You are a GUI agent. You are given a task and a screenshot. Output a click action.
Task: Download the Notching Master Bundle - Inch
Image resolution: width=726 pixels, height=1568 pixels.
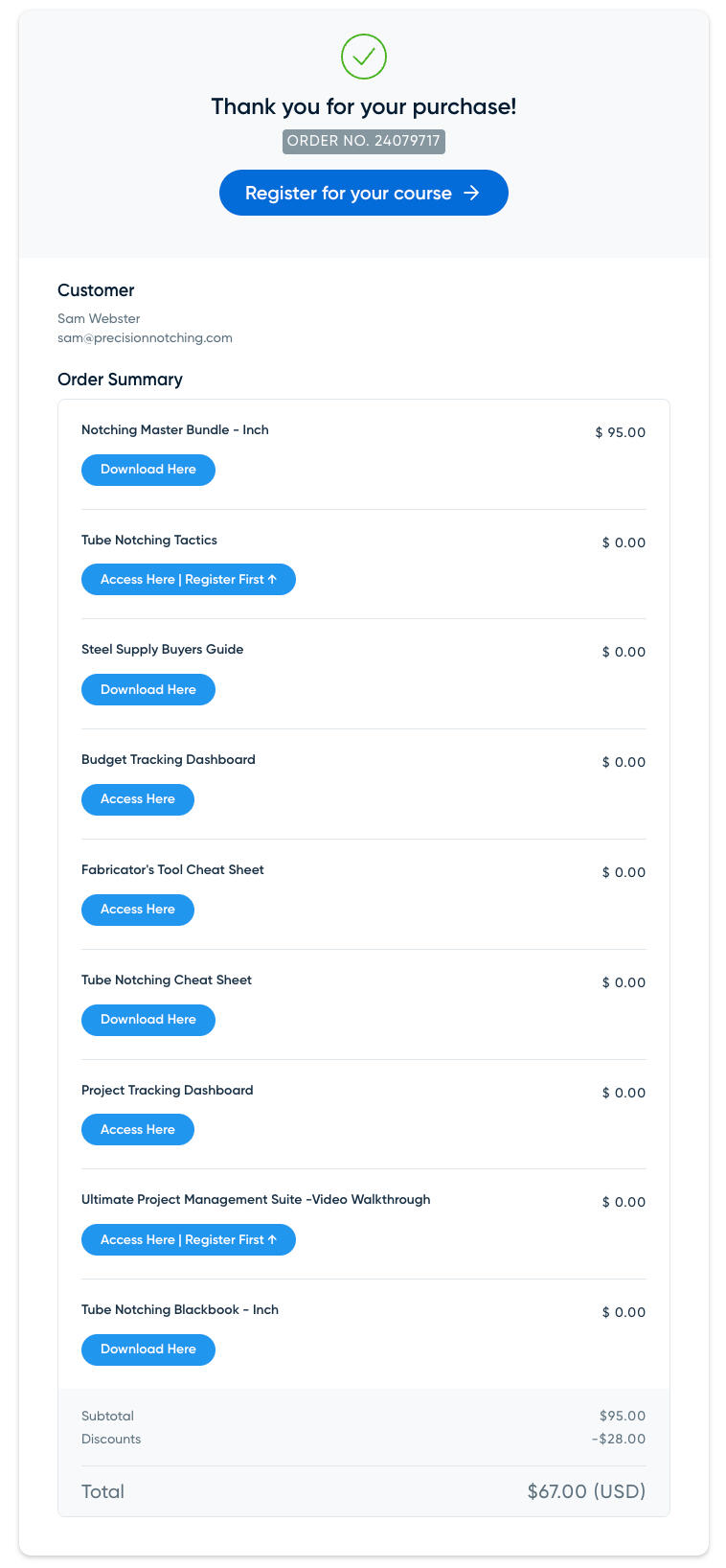tap(148, 470)
